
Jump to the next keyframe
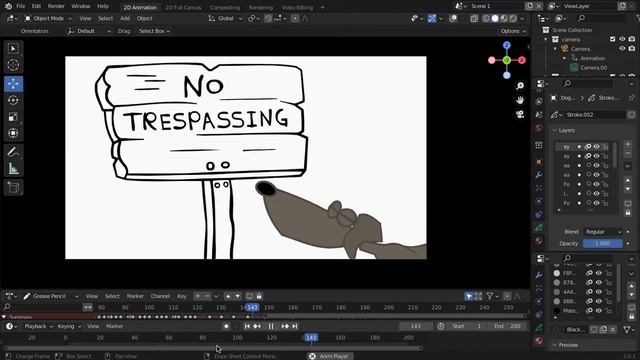pyautogui.click(x=284, y=326)
